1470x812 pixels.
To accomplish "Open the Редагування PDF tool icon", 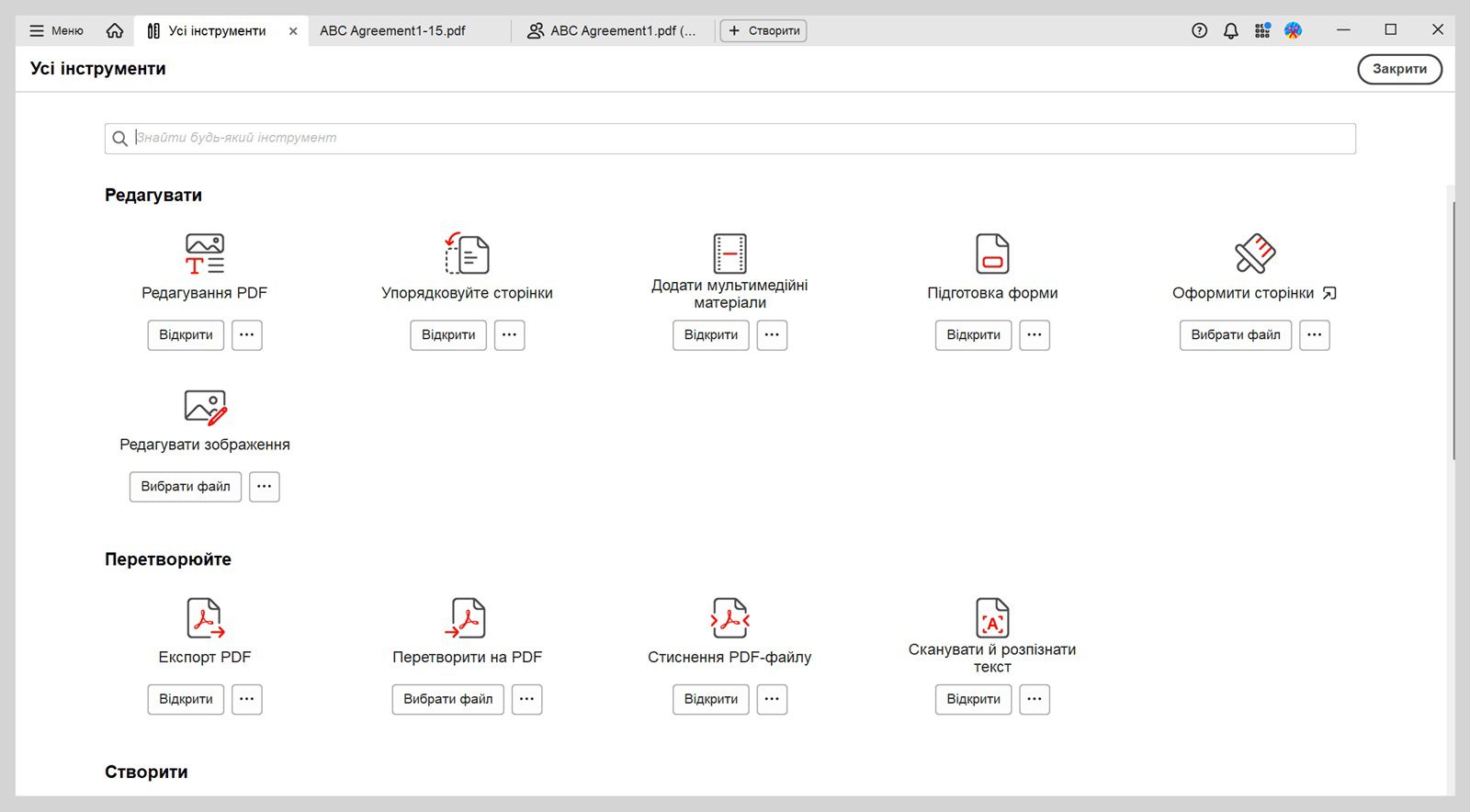I will pyautogui.click(x=204, y=254).
